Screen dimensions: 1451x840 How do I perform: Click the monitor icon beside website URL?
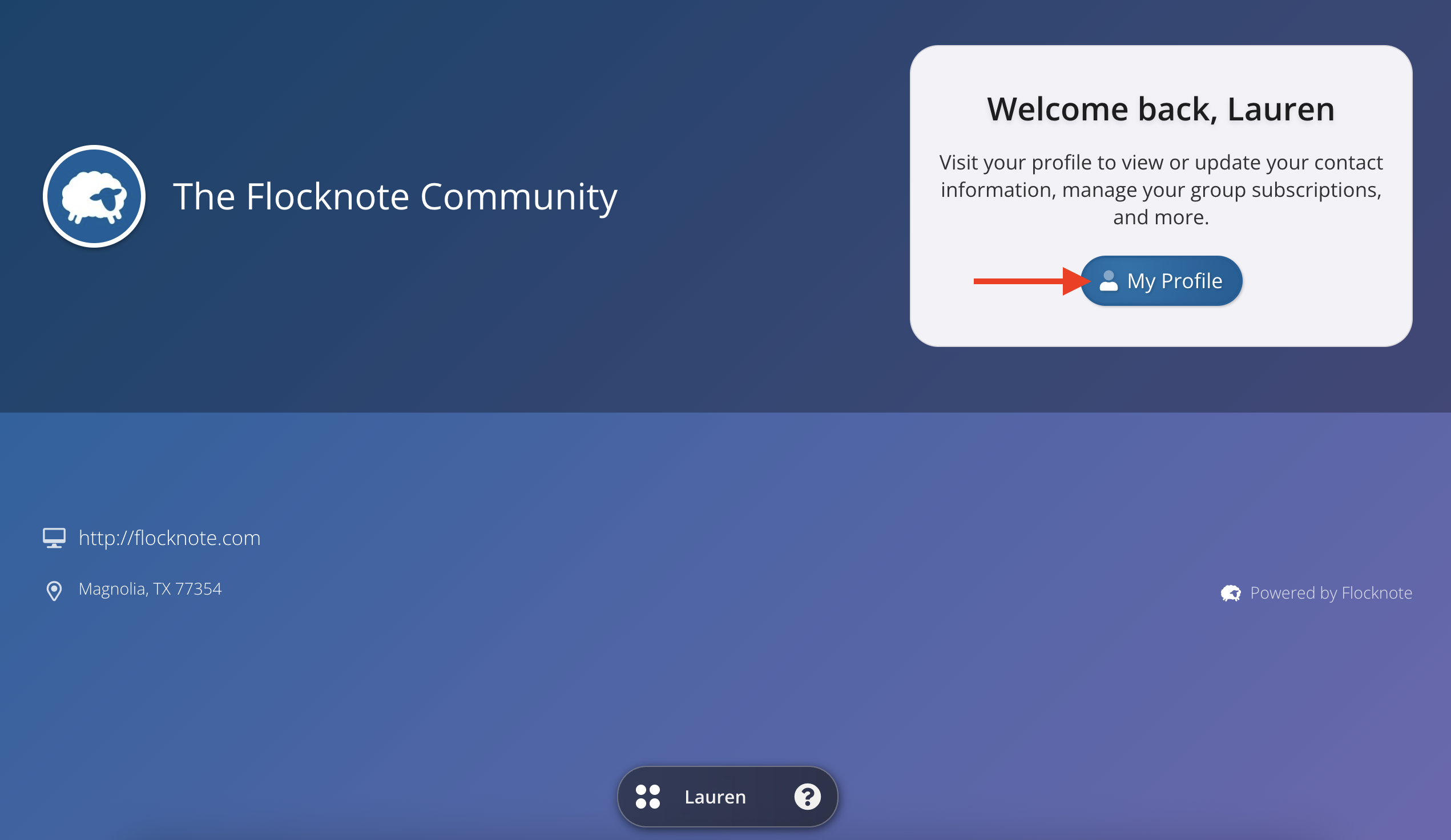pyautogui.click(x=54, y=538)
